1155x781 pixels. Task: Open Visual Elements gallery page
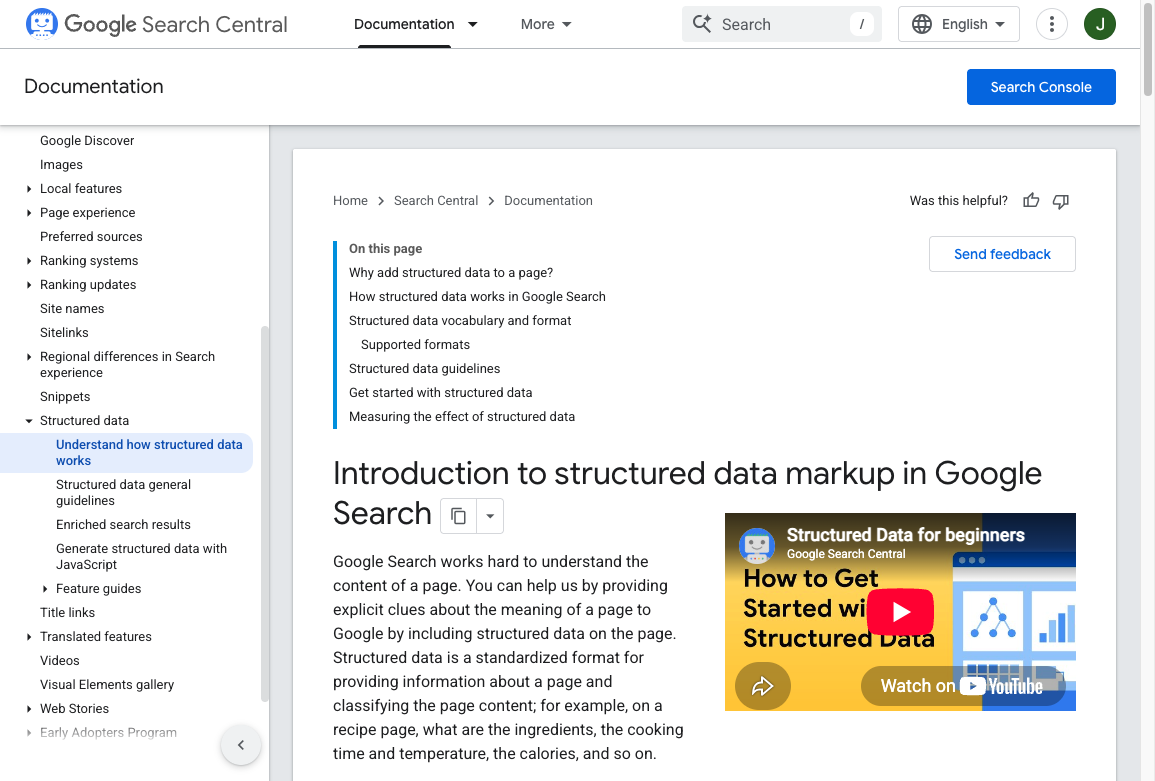[x=107, y=684]
